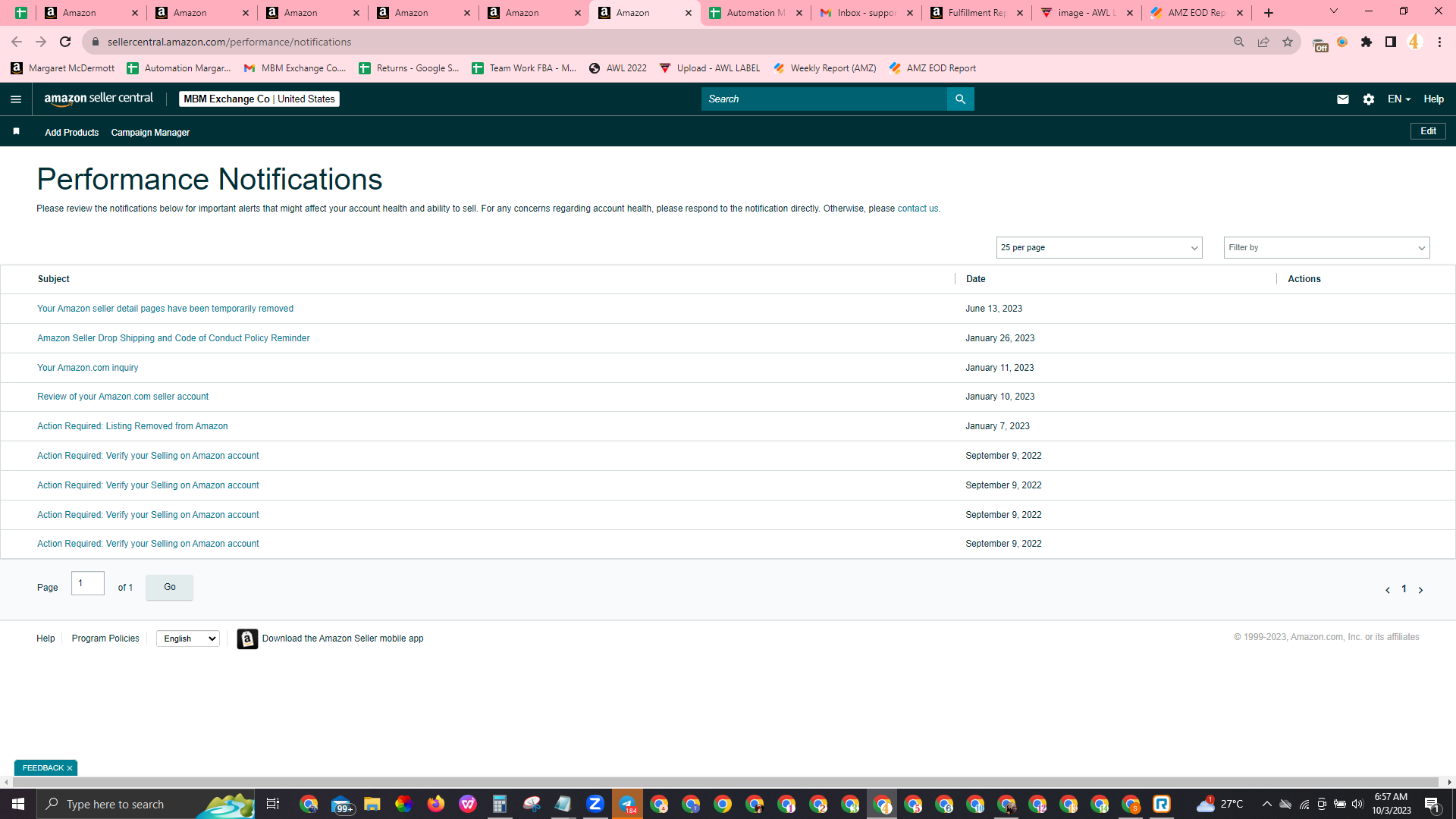Click the bookmark flag in favorites bar
This screenshot has width=1456, height=819.
click(16, 132)
